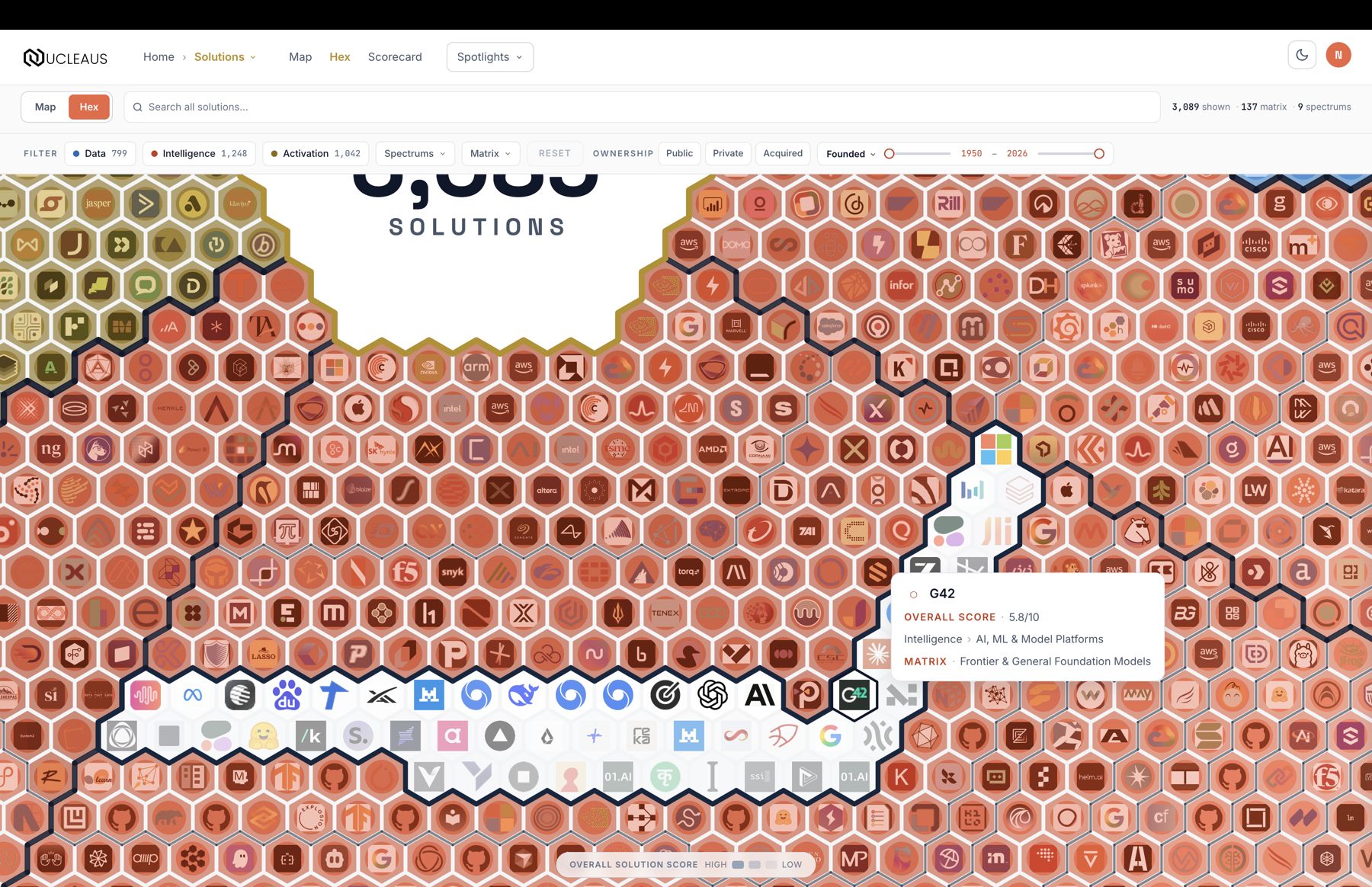Open Map in top navigation
1372x887 pixels.
[x=300, y=57]
